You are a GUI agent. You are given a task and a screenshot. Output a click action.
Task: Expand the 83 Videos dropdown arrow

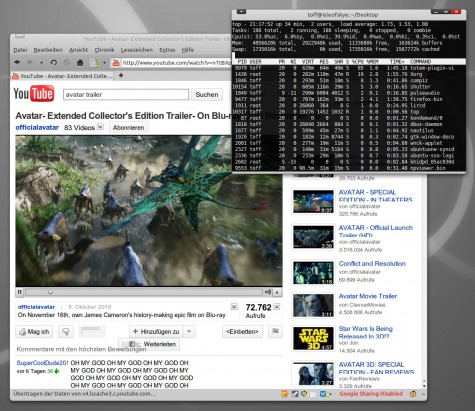100,127
